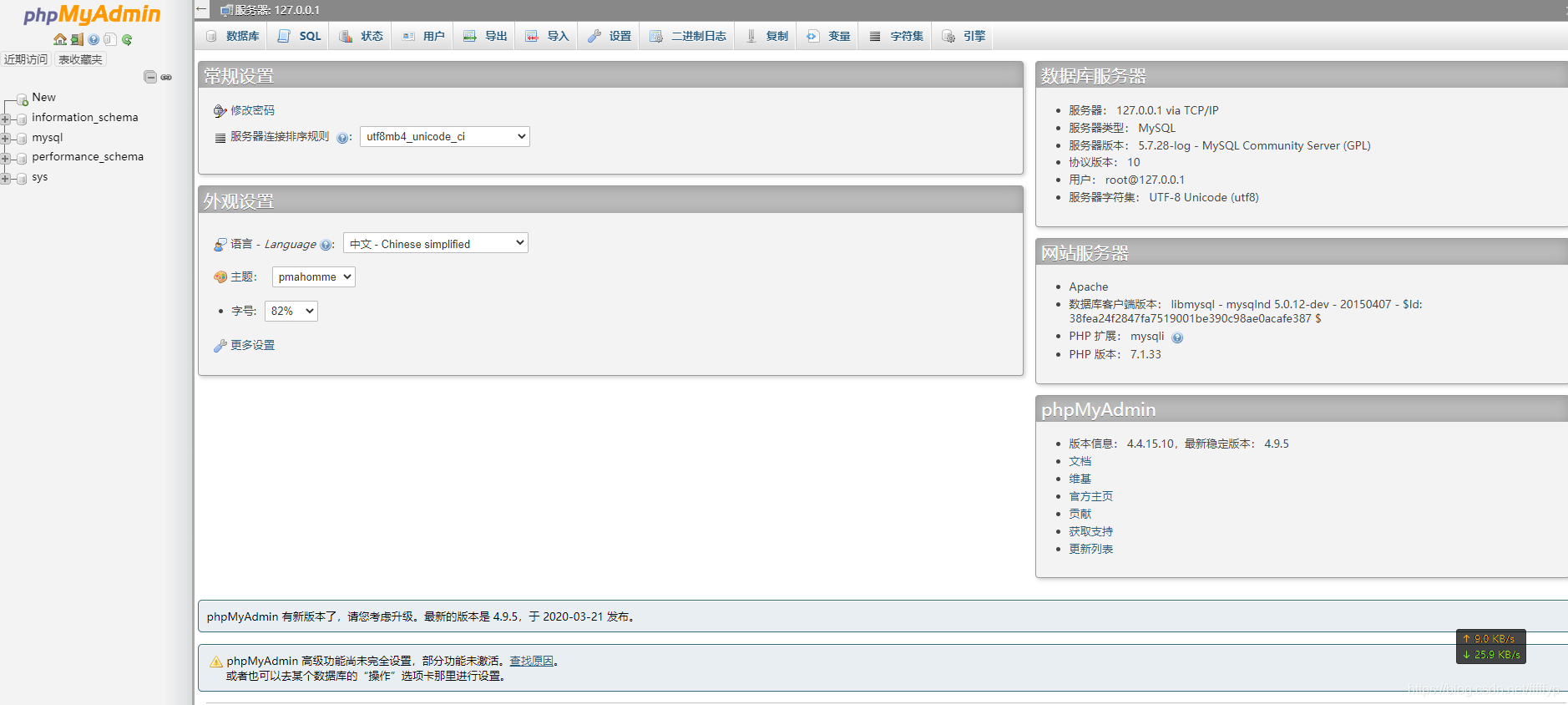Click the 更多设置 link
Screen dimensions: 1568x705
tap(252, 345)
